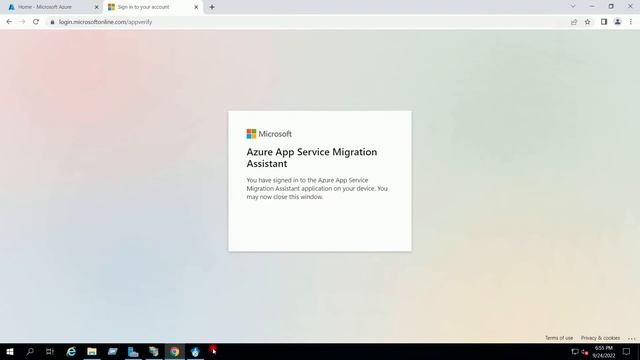
Task: Close the Home - Microsoft Azure tab
Action: 97,7
